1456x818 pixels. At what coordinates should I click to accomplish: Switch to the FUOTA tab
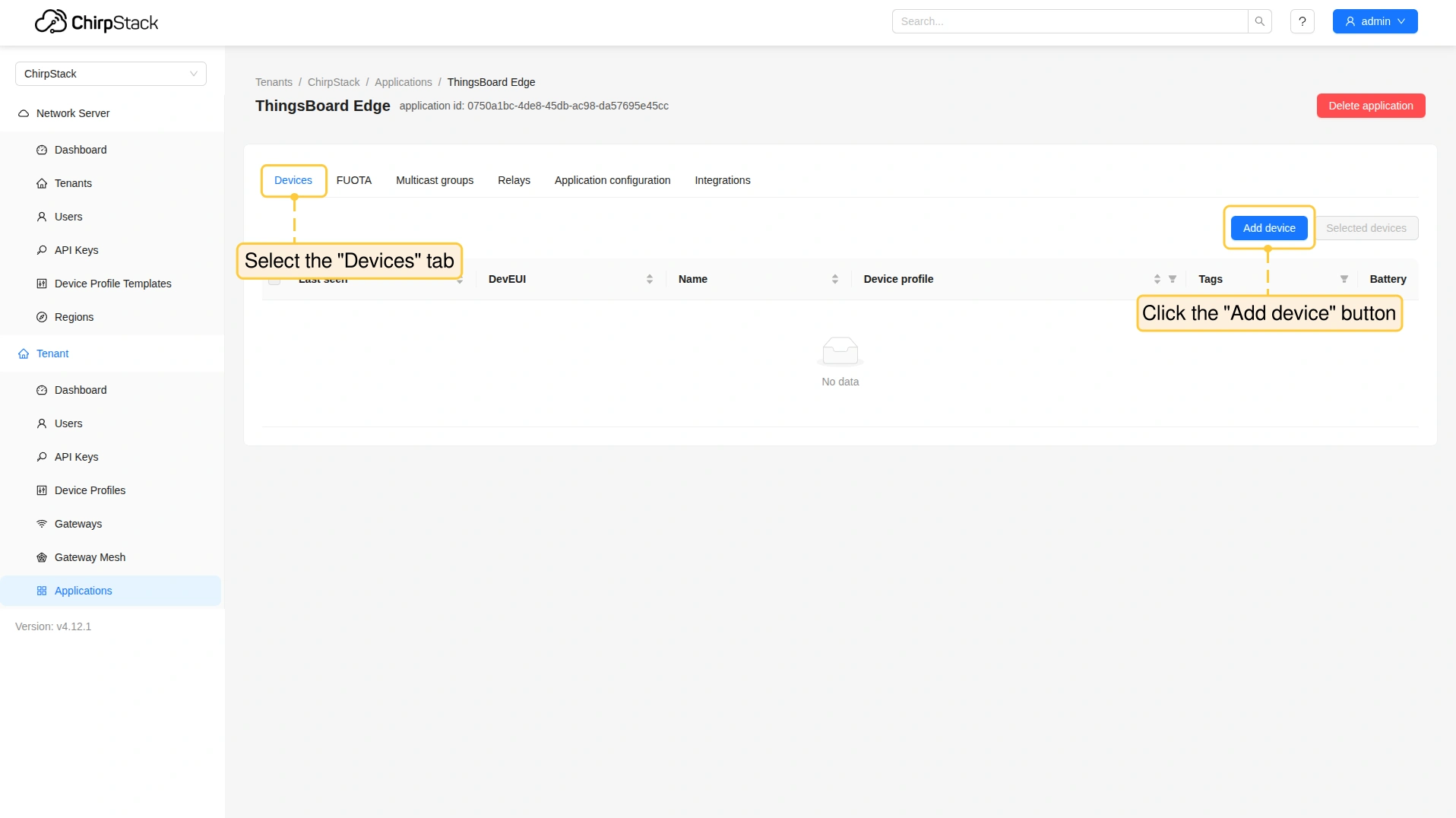point(354,180)
